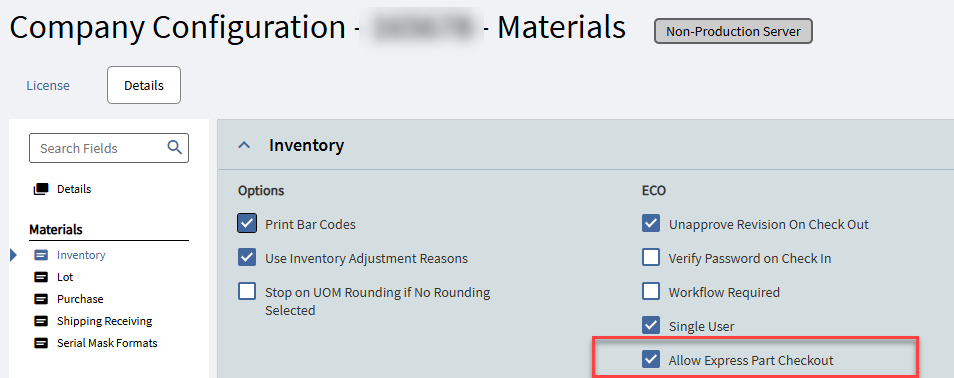Uncheck Unapprove Revision On Check Out

[x=651, y=223]
